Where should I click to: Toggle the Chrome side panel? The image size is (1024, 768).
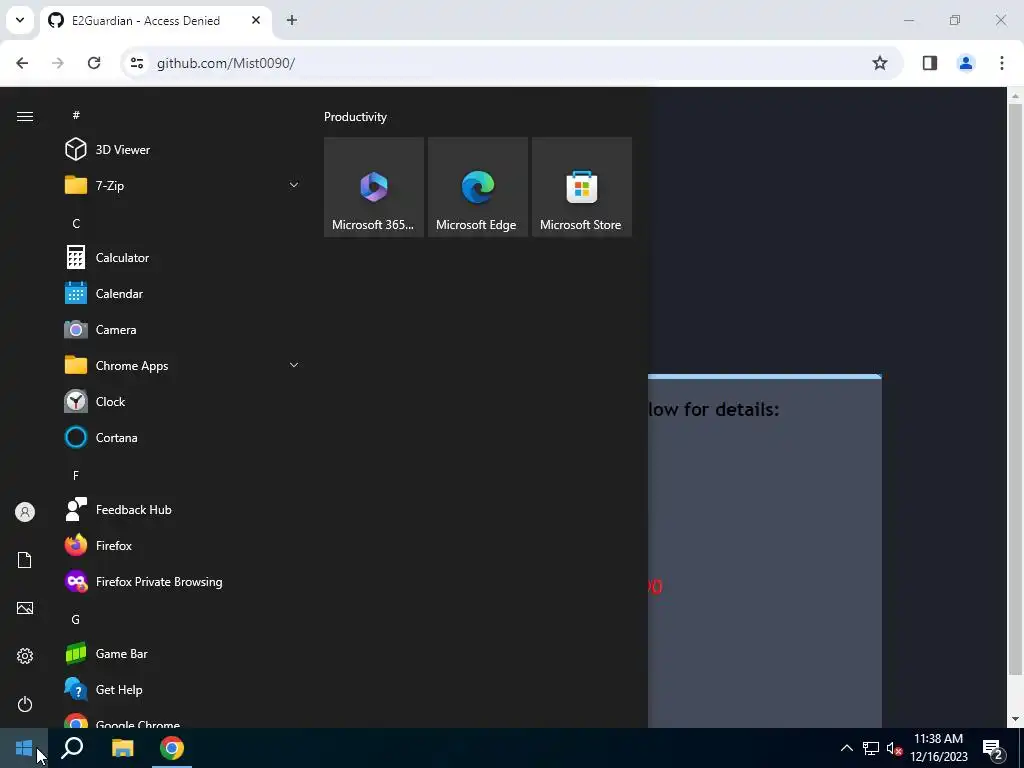(930, 63)
